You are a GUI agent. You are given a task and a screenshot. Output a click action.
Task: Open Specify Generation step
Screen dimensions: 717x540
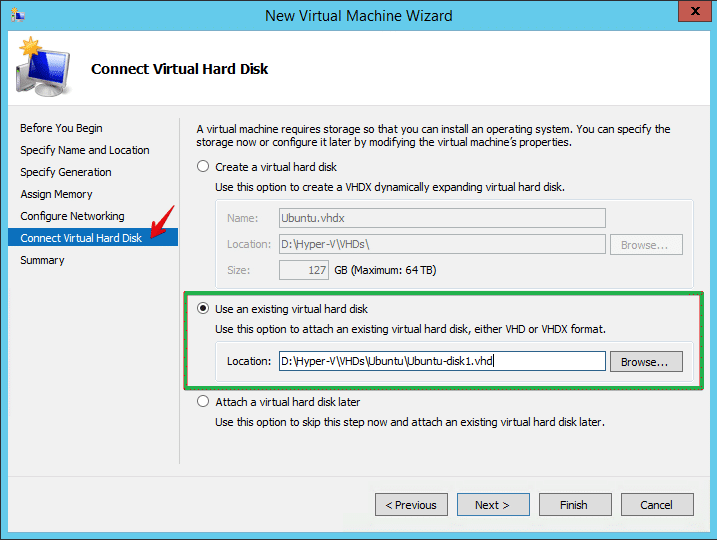click(x=66, y=172)
